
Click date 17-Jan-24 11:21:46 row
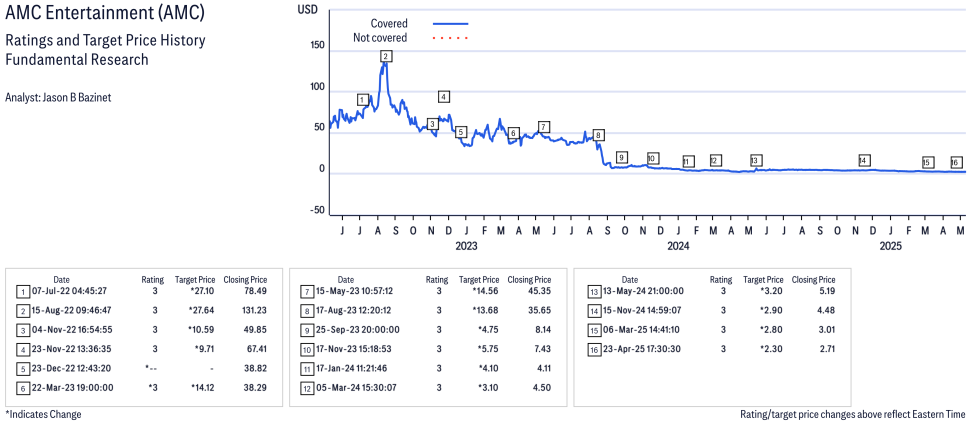(x=354, y=368)
